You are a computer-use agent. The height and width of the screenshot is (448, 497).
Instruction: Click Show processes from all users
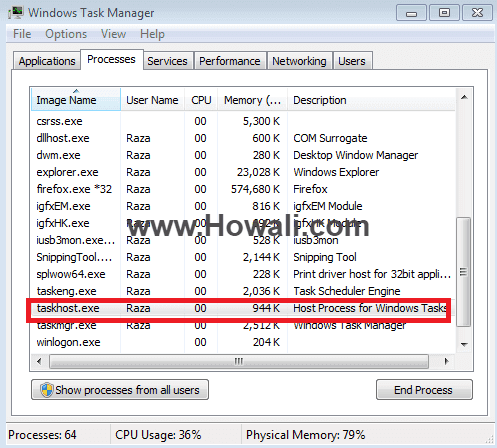click(x=120, y=389)
